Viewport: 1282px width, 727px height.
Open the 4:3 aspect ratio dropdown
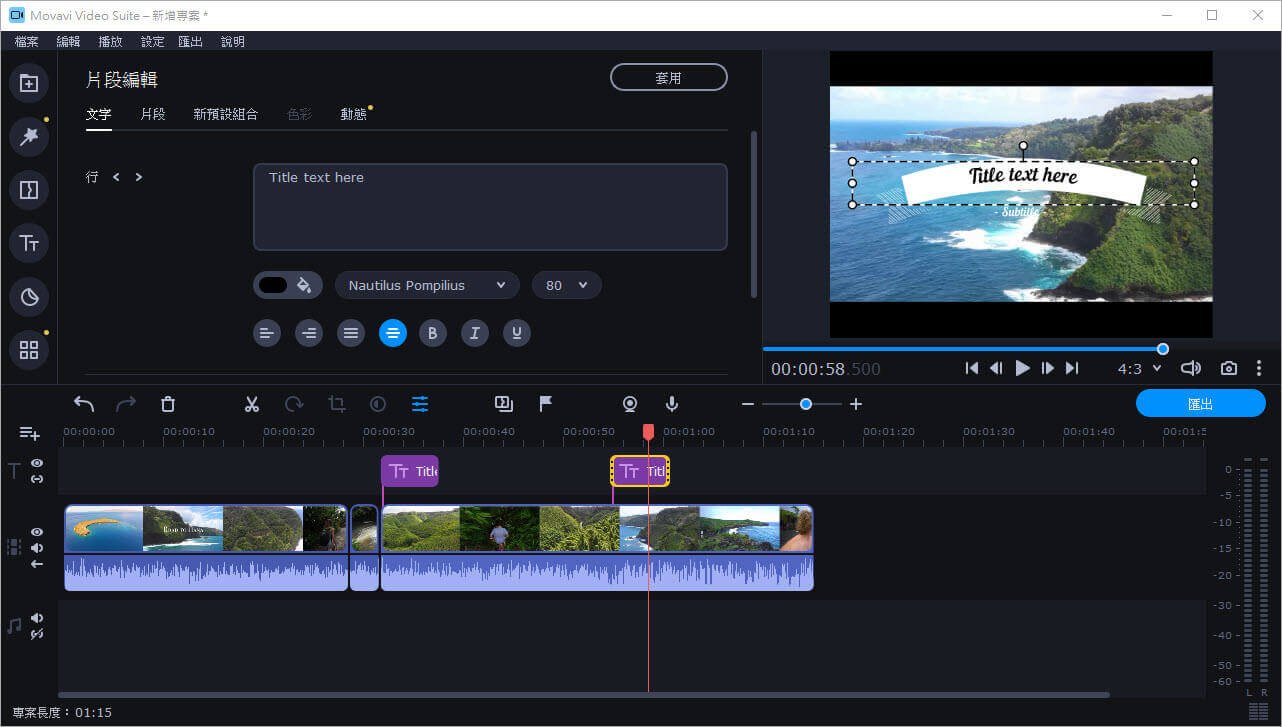(x=1140, y=368)
